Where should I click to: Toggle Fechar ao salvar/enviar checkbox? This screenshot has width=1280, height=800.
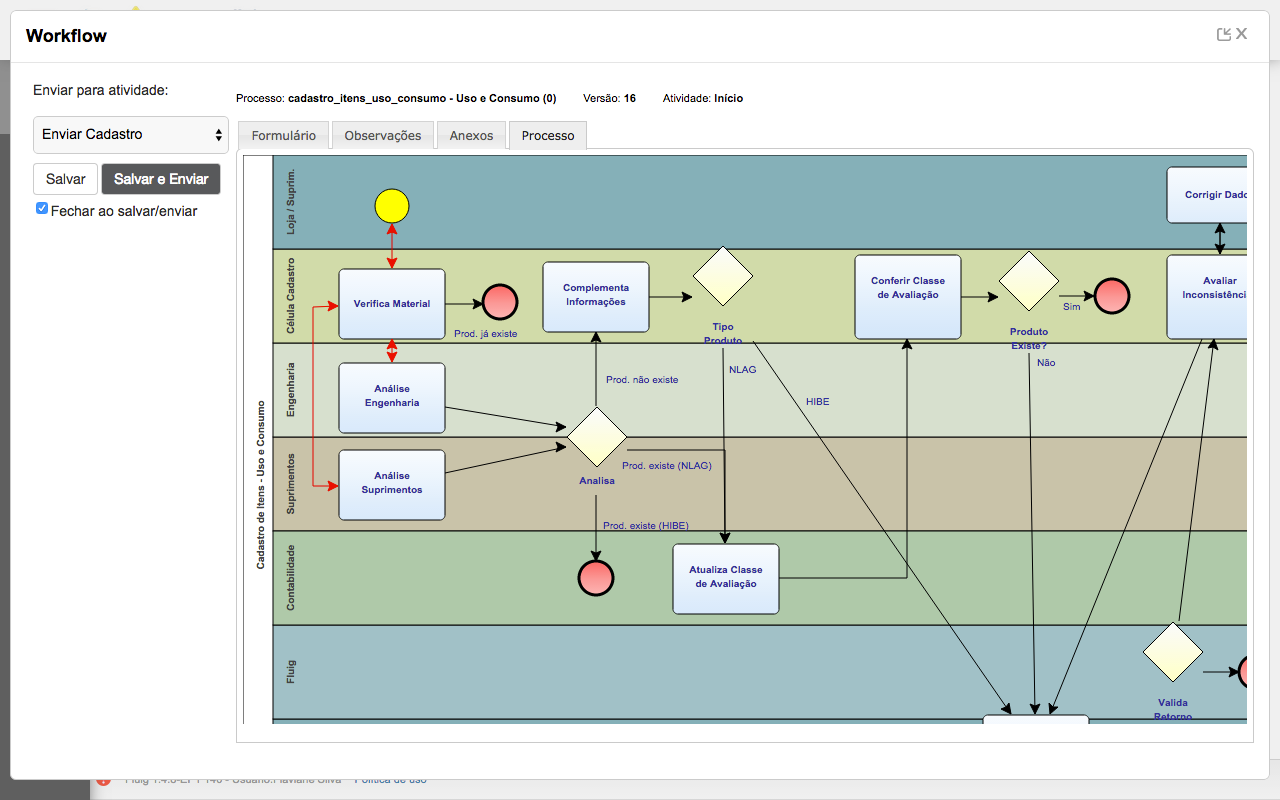[x=42, y=209]
